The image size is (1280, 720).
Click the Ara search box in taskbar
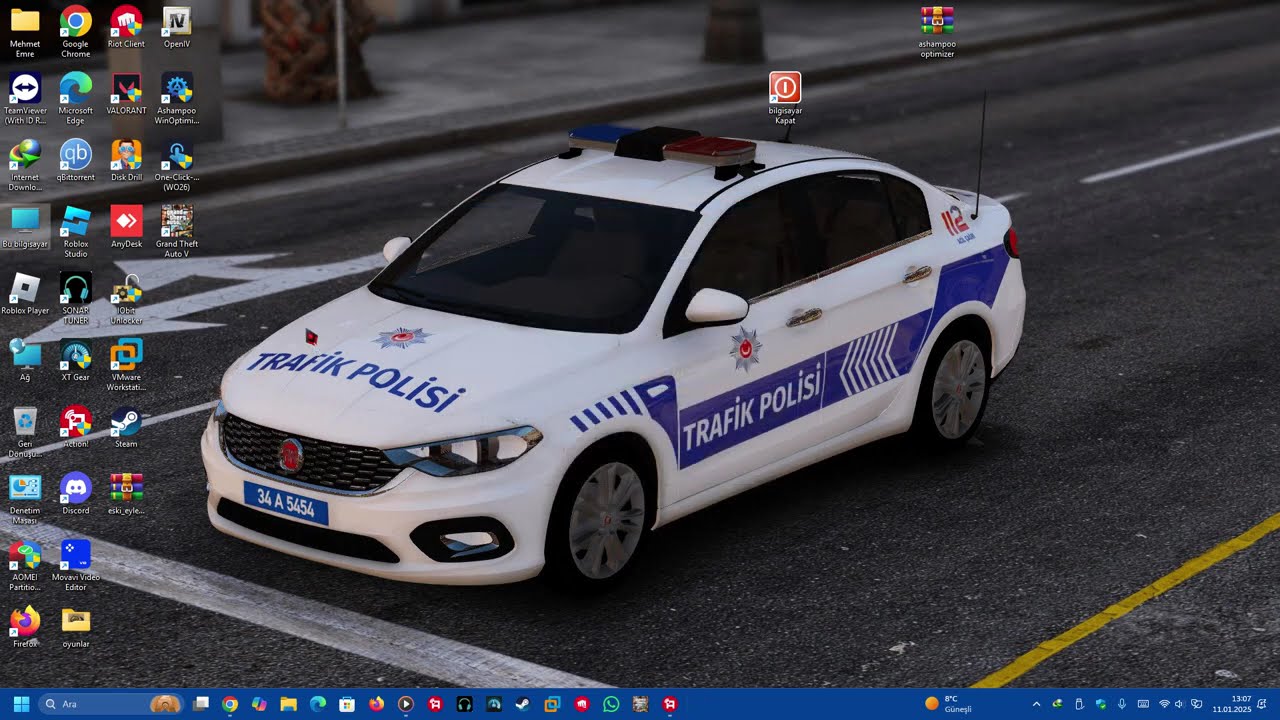(111, 704)
